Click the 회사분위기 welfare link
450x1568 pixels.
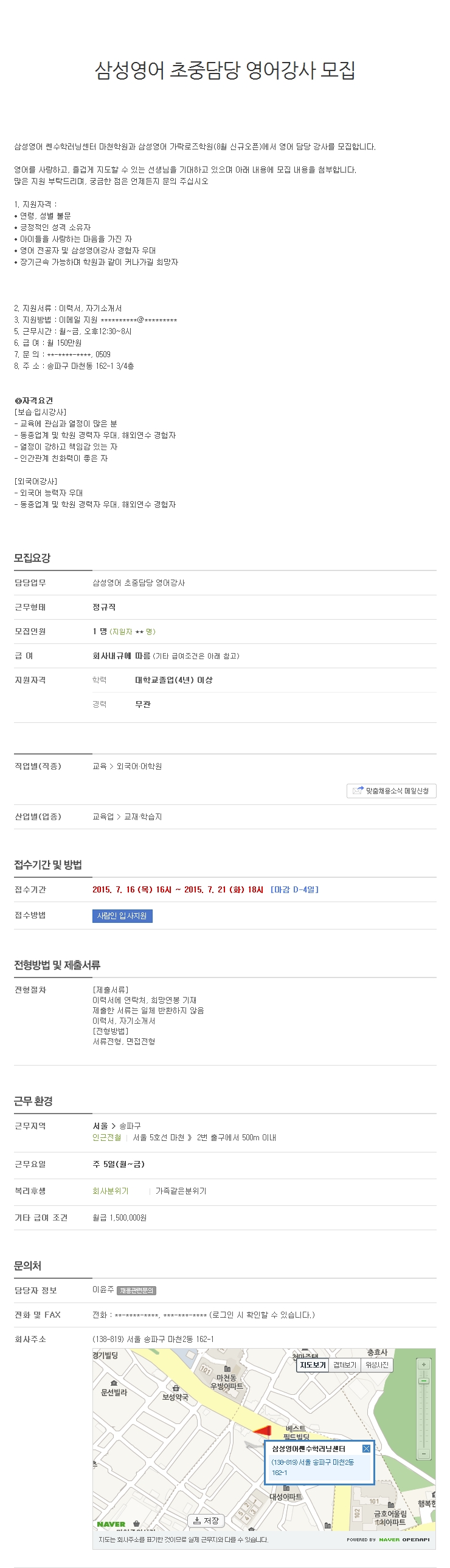tap(110, 1191)
